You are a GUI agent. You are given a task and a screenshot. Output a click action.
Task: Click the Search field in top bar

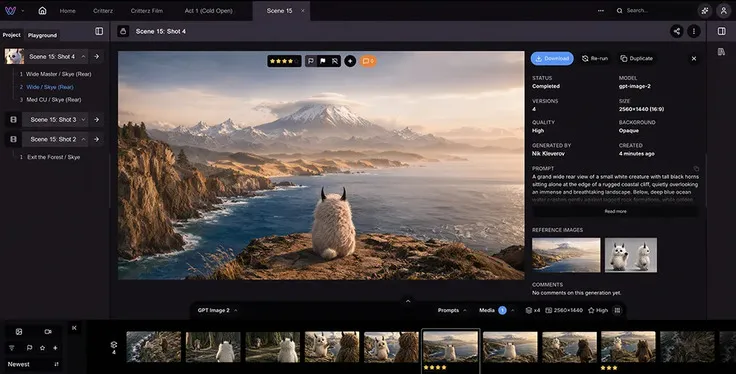point(652,10)
